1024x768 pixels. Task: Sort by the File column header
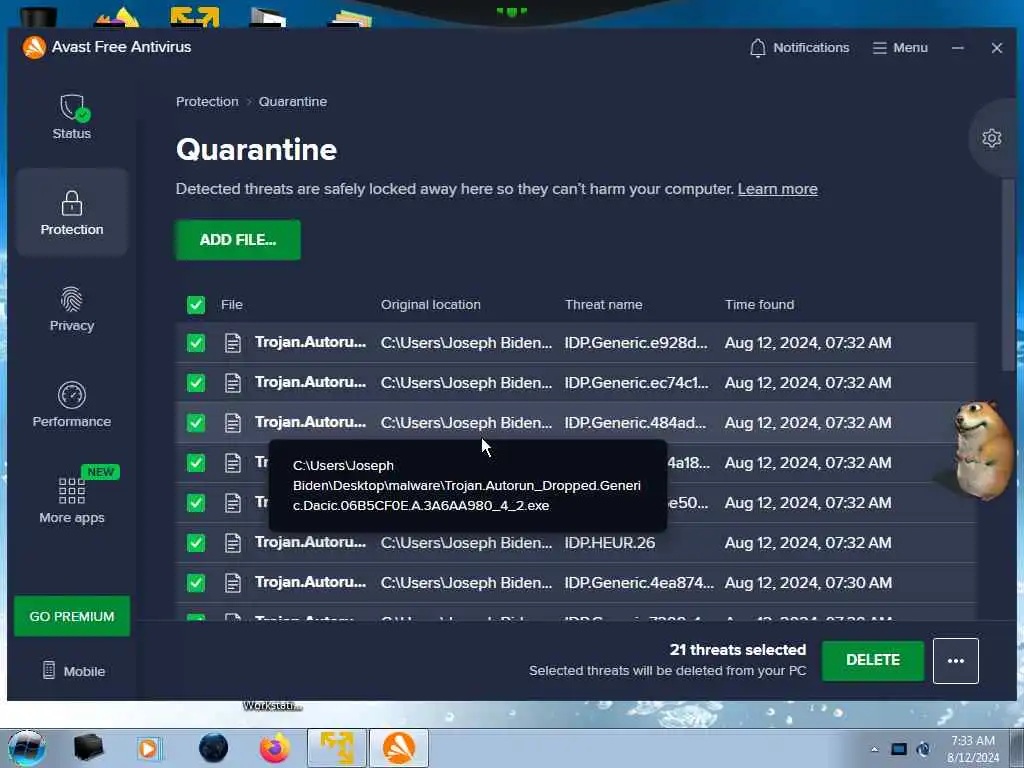pos(232,304)
